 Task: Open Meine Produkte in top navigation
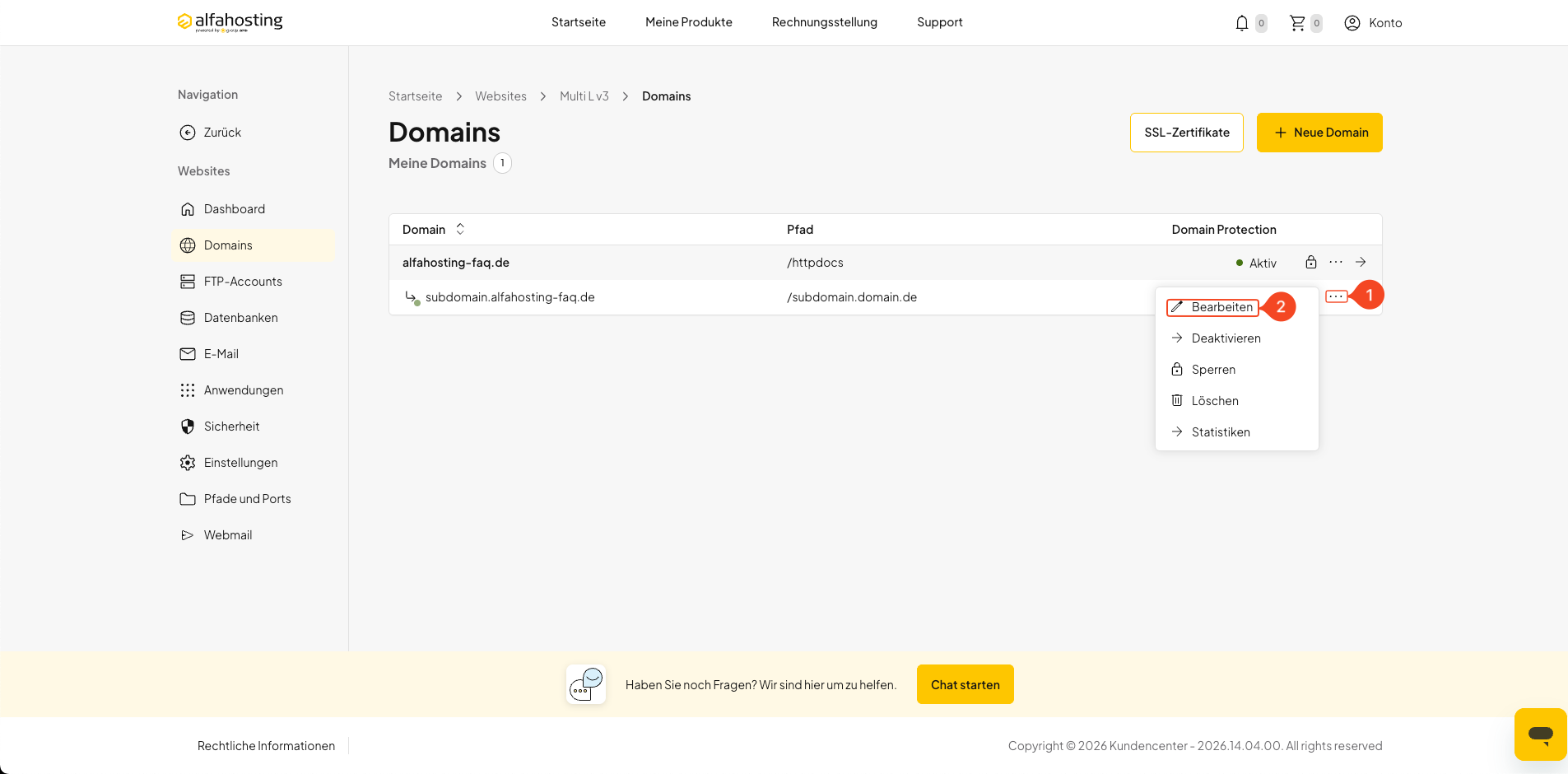(x=689, y=22)
